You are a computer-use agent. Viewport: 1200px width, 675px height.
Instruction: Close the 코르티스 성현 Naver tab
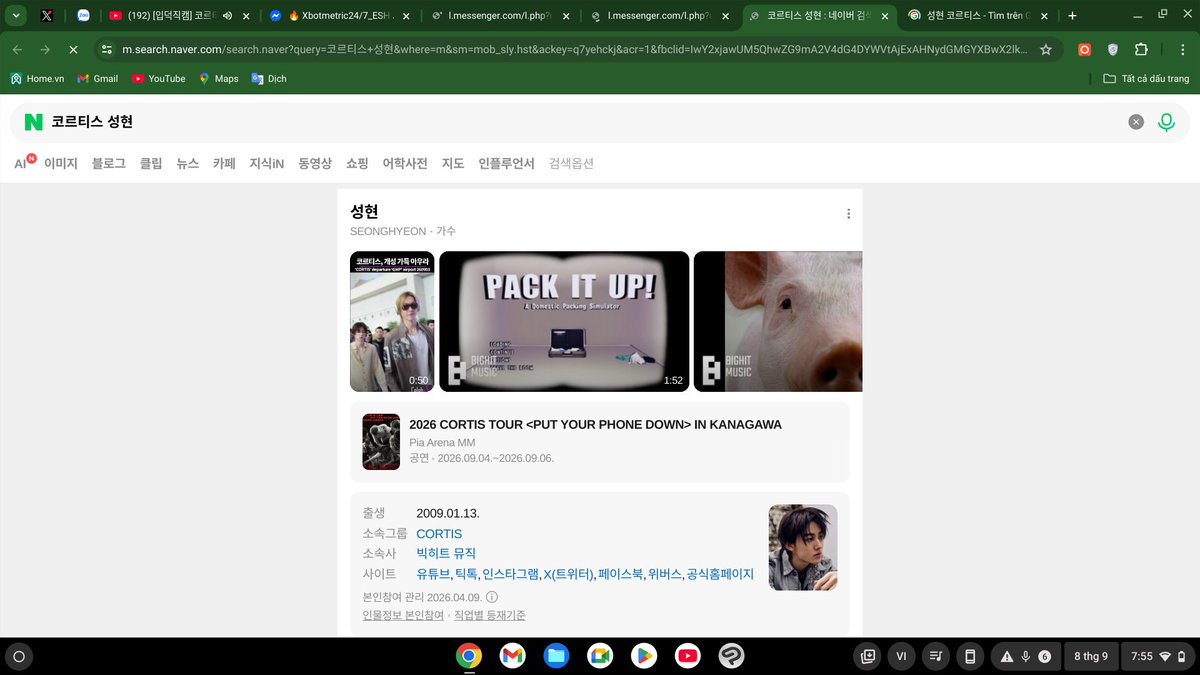tap(884, 16)
